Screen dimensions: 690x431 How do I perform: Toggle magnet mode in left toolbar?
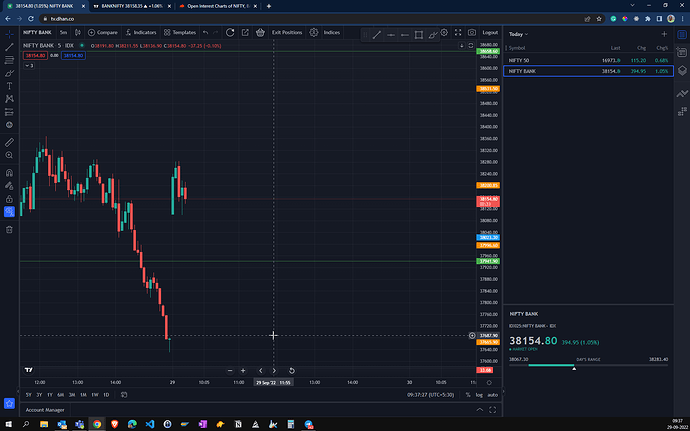[x=9, y=173]
